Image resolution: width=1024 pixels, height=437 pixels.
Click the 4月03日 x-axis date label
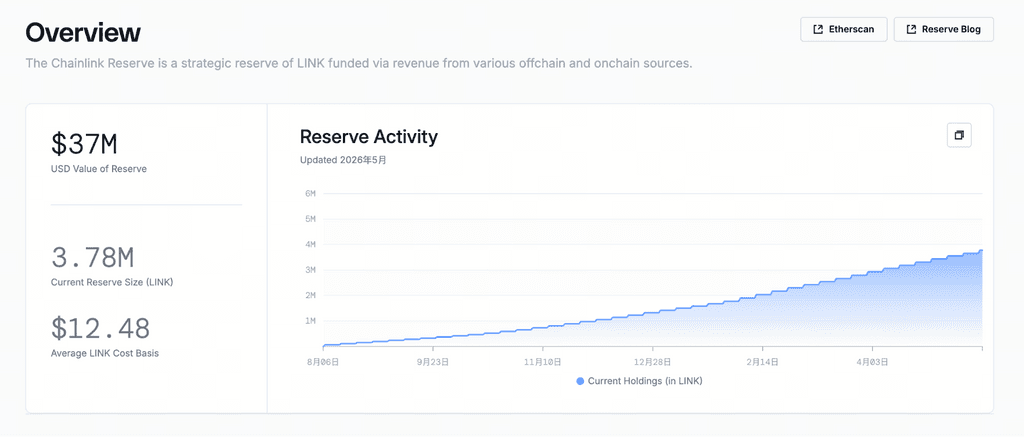point(872,361)
